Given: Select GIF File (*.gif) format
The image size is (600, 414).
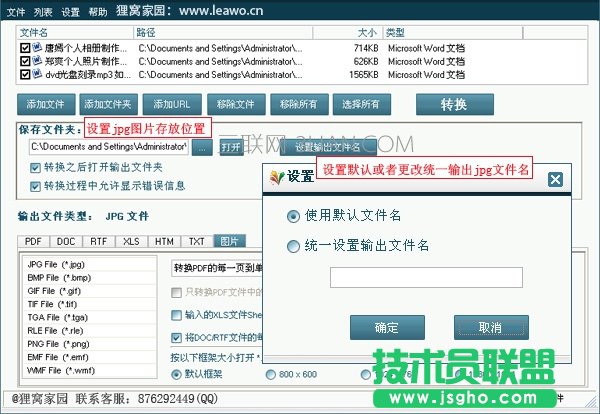Looking at the screenshot, I should click(x=90, y=291).
